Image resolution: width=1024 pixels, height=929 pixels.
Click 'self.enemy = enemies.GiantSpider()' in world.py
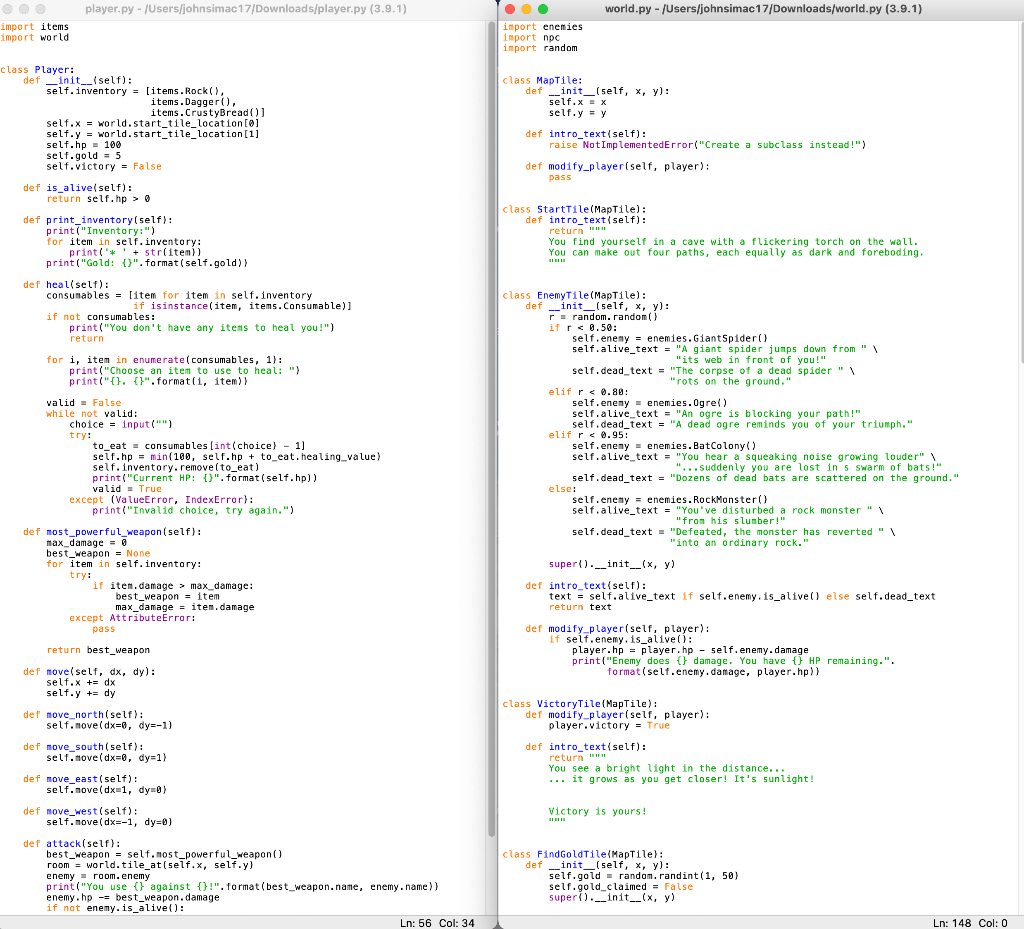coord(669,338)
